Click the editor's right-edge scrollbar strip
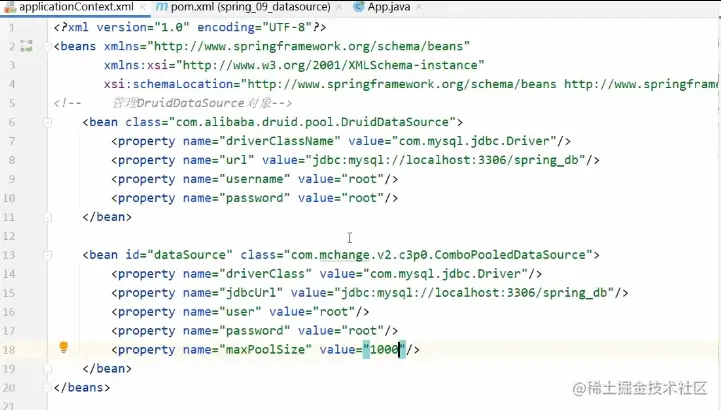Image resolution: width=721 pixels, height=410 pixels. 718,214
